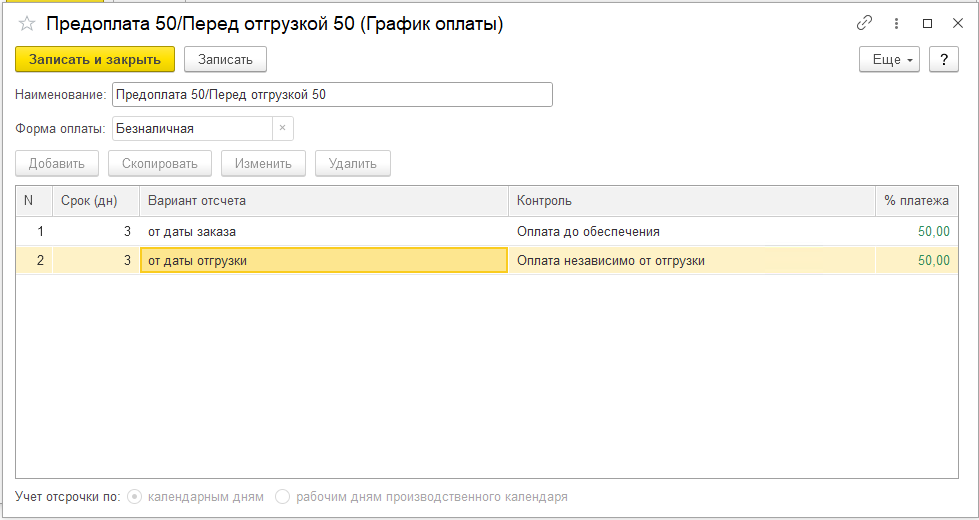The width and height of the screenshot is (979, 520).
Task: Click the Записать и закрыть button
Action: (x=95, y=59)
